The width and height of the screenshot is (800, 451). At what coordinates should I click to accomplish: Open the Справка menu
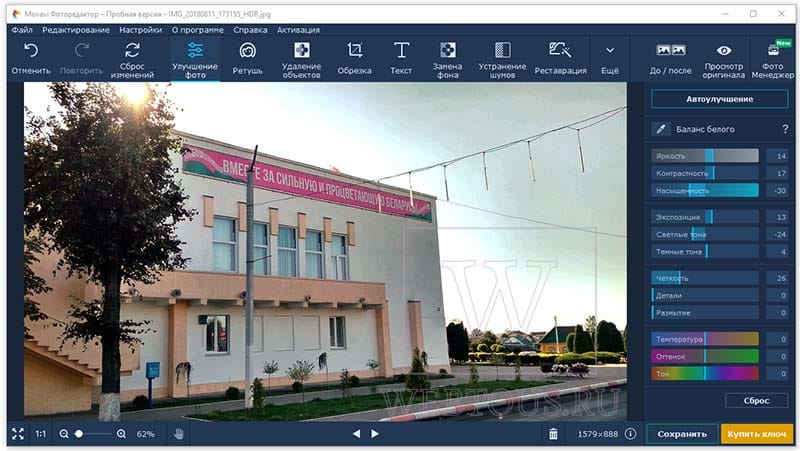coord(250,30)
